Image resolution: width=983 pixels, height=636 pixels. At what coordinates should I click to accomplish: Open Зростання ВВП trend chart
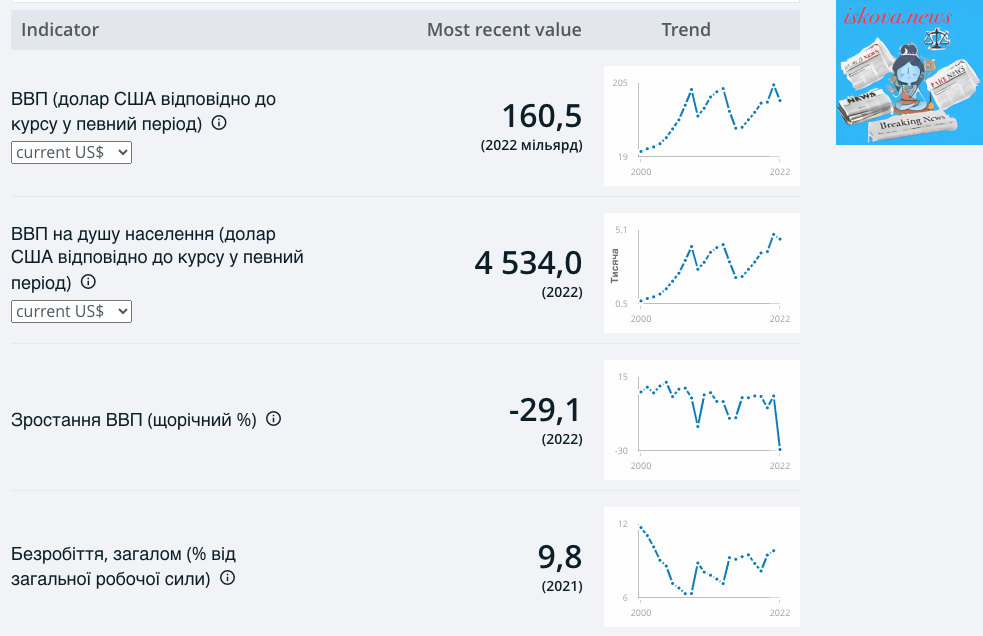click(x=702, y=420)
